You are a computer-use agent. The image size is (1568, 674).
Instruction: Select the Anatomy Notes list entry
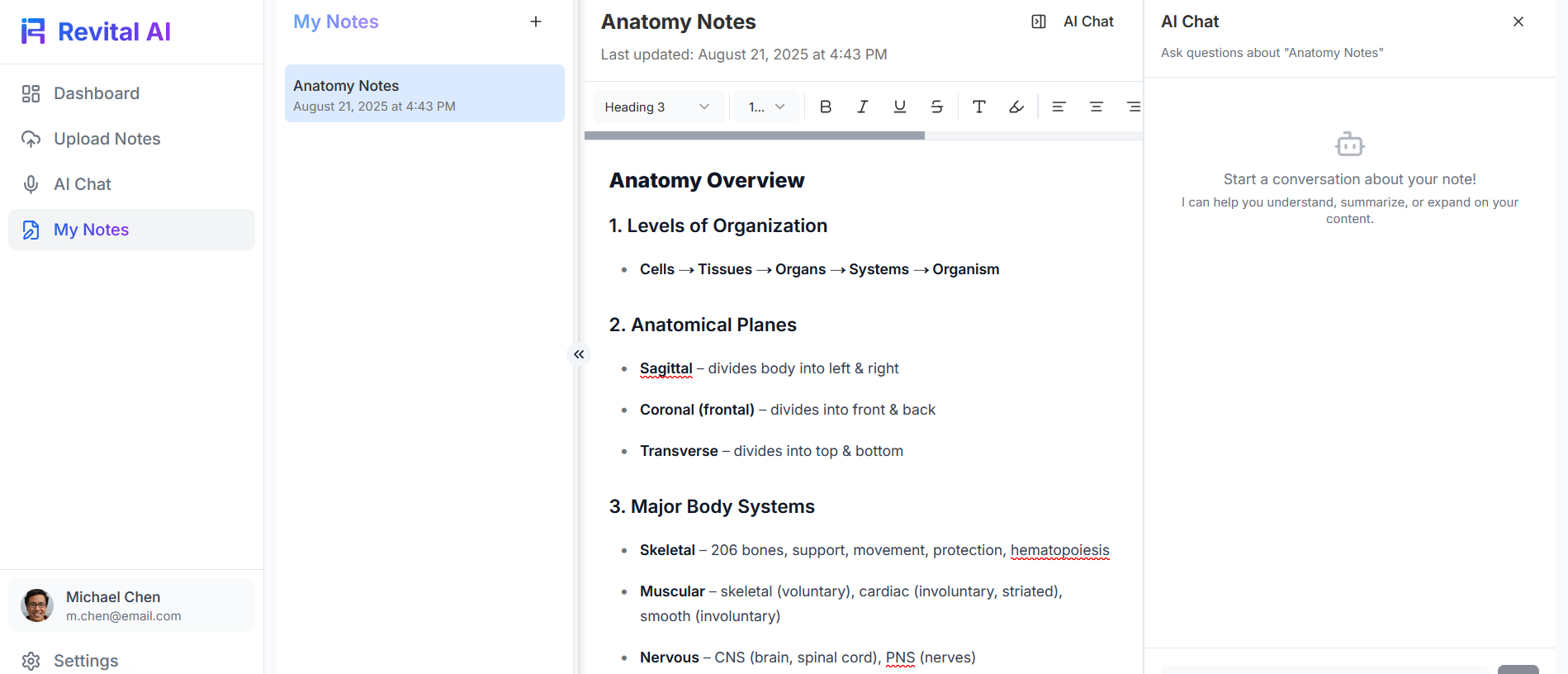(x=424, y=94)
